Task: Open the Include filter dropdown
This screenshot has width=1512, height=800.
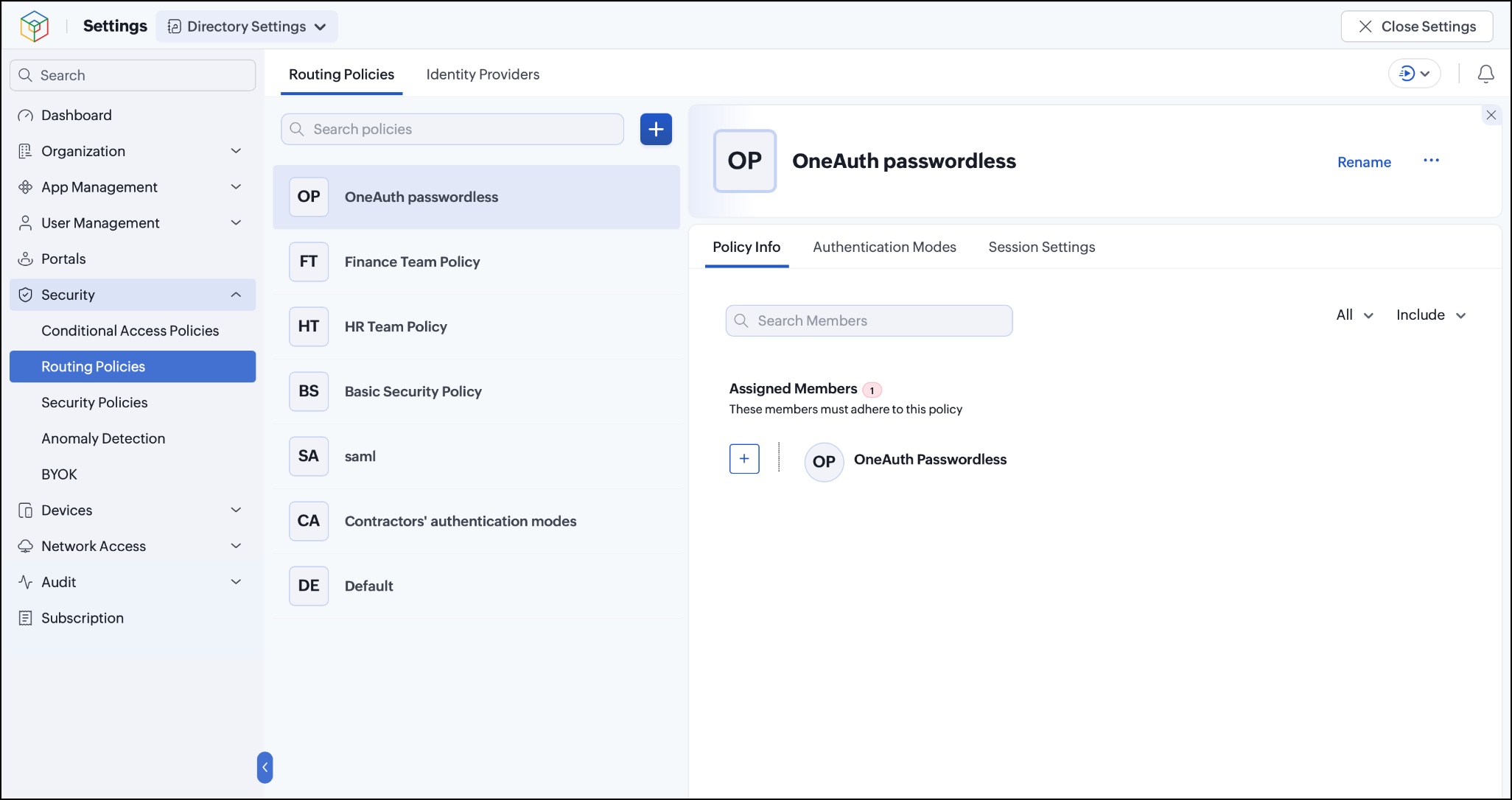Action: pyautogui.click(x=1431, y=315)
